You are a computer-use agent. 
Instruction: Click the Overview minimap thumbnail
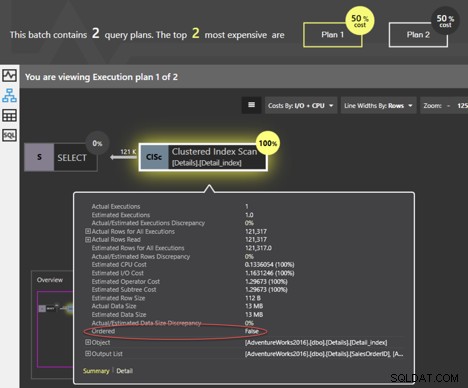(x=55, y=329)
